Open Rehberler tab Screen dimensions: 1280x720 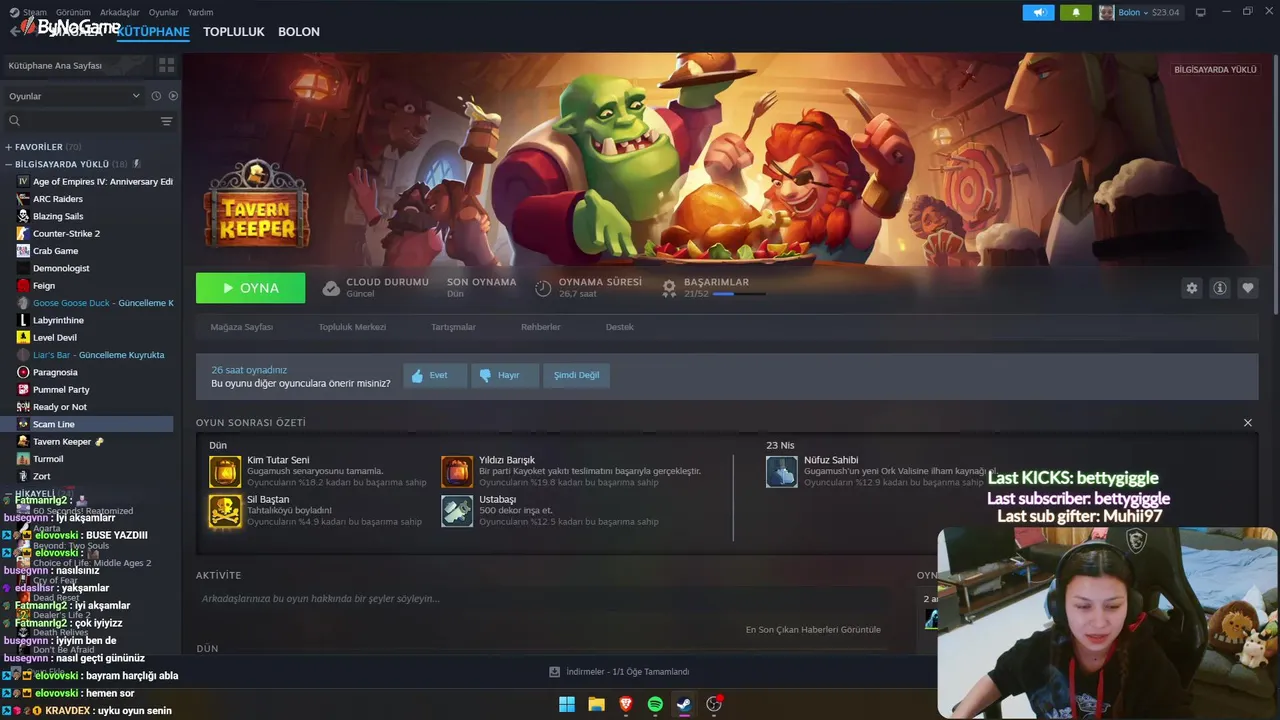coord(540,327)
